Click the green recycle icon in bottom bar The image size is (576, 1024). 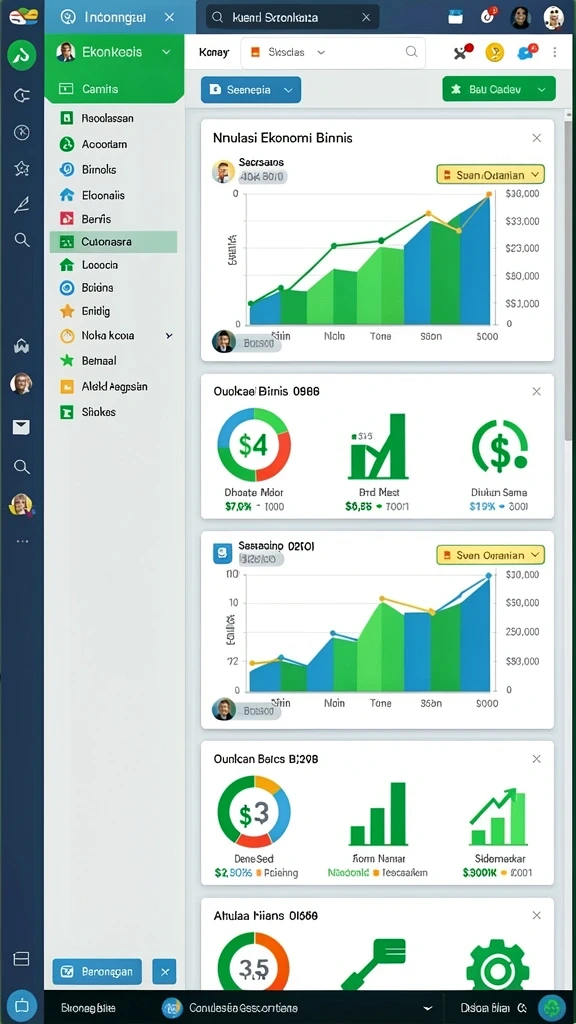click(552, 1008)
